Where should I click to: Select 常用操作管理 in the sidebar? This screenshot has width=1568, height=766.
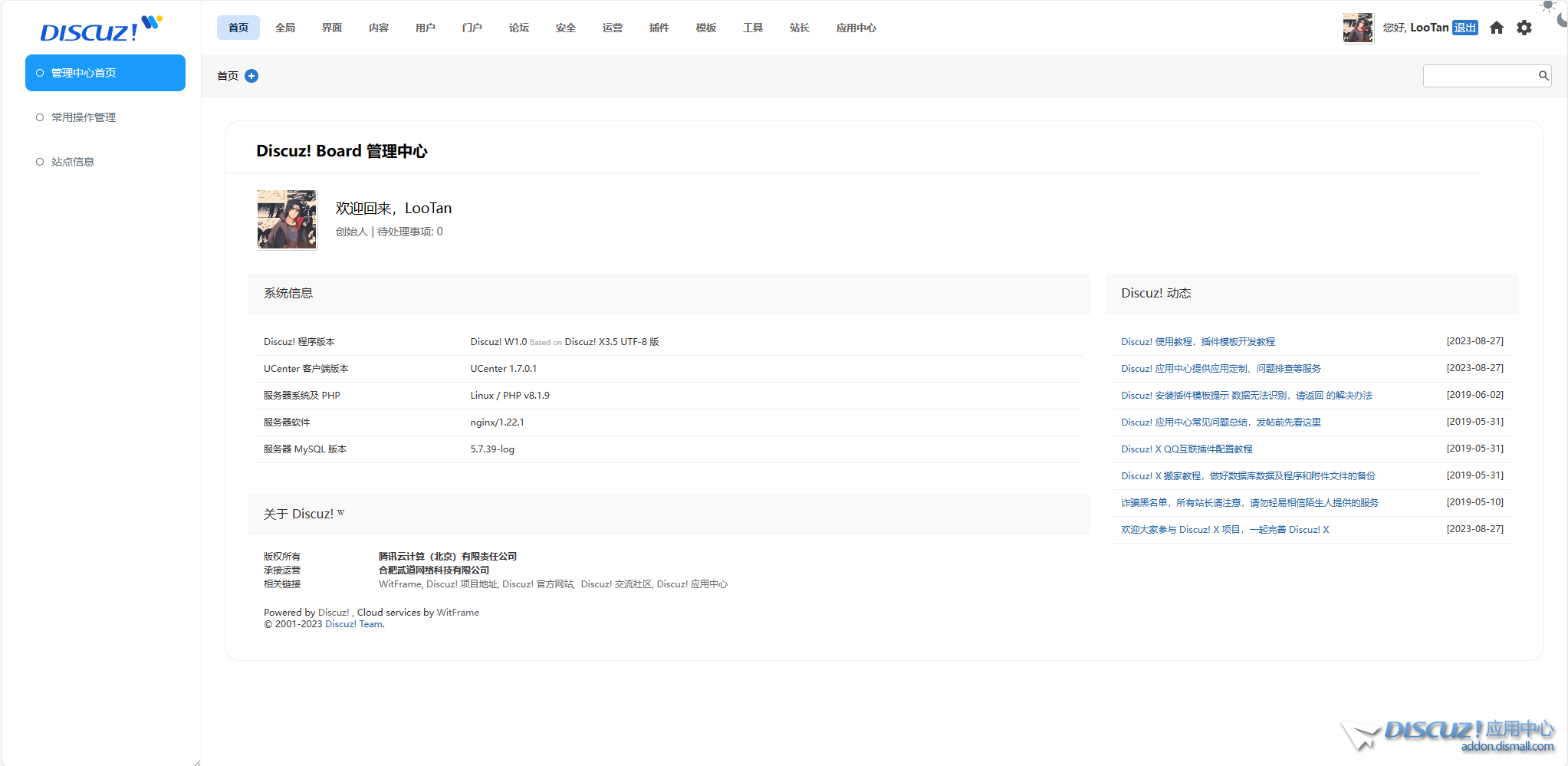tap(105, 117)
